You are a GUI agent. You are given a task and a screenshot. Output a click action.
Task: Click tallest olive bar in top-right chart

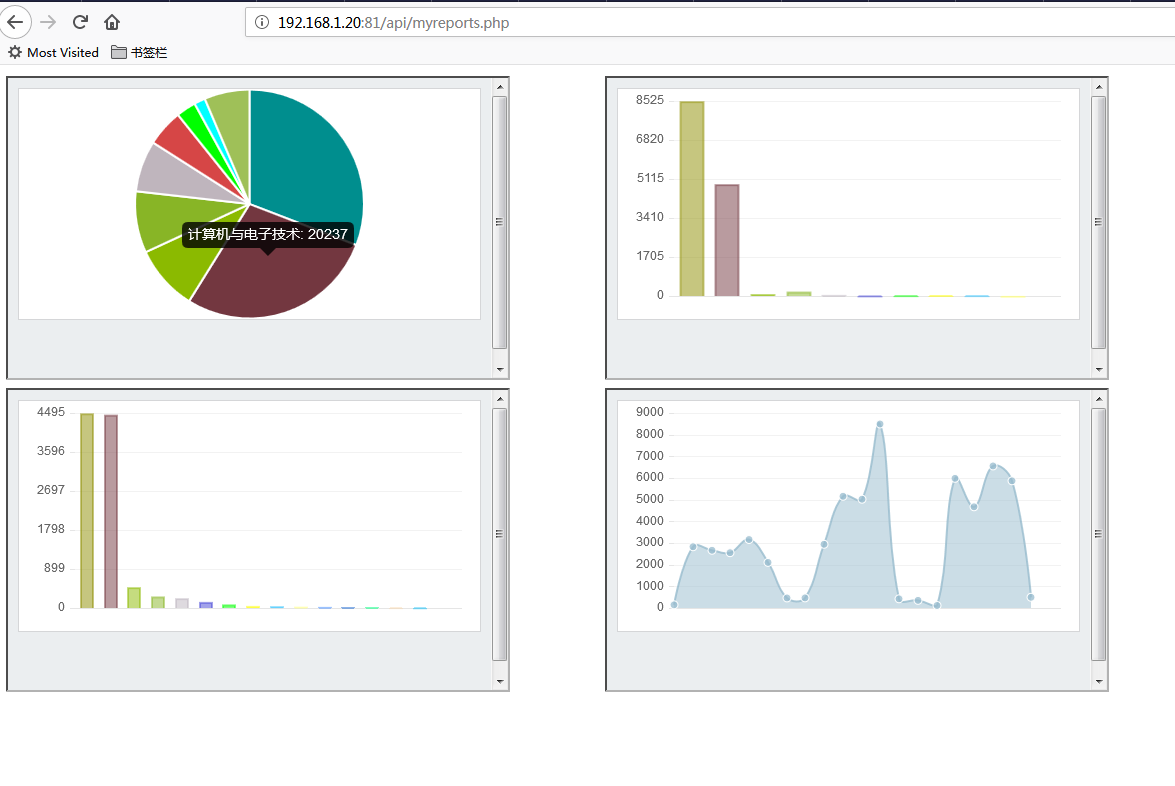[692, 198]
